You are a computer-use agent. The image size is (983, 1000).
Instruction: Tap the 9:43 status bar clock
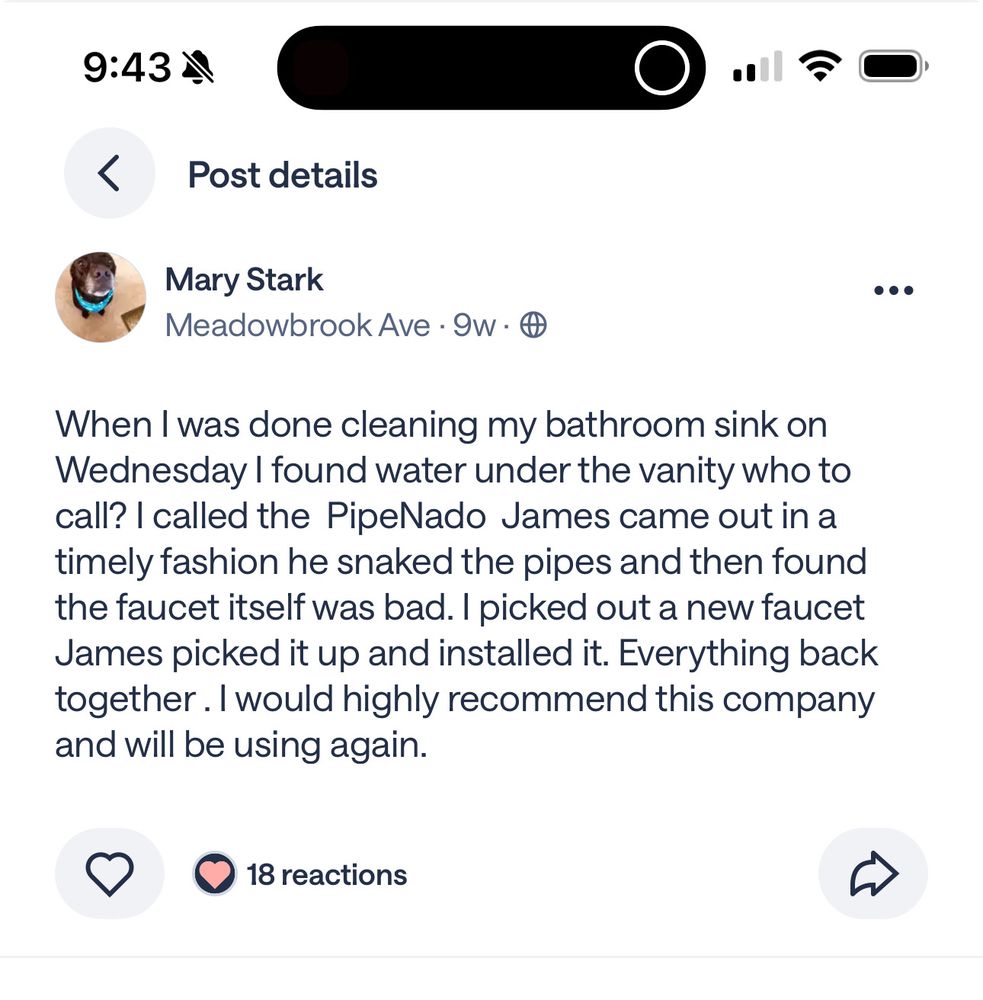(x=126, y=68)
